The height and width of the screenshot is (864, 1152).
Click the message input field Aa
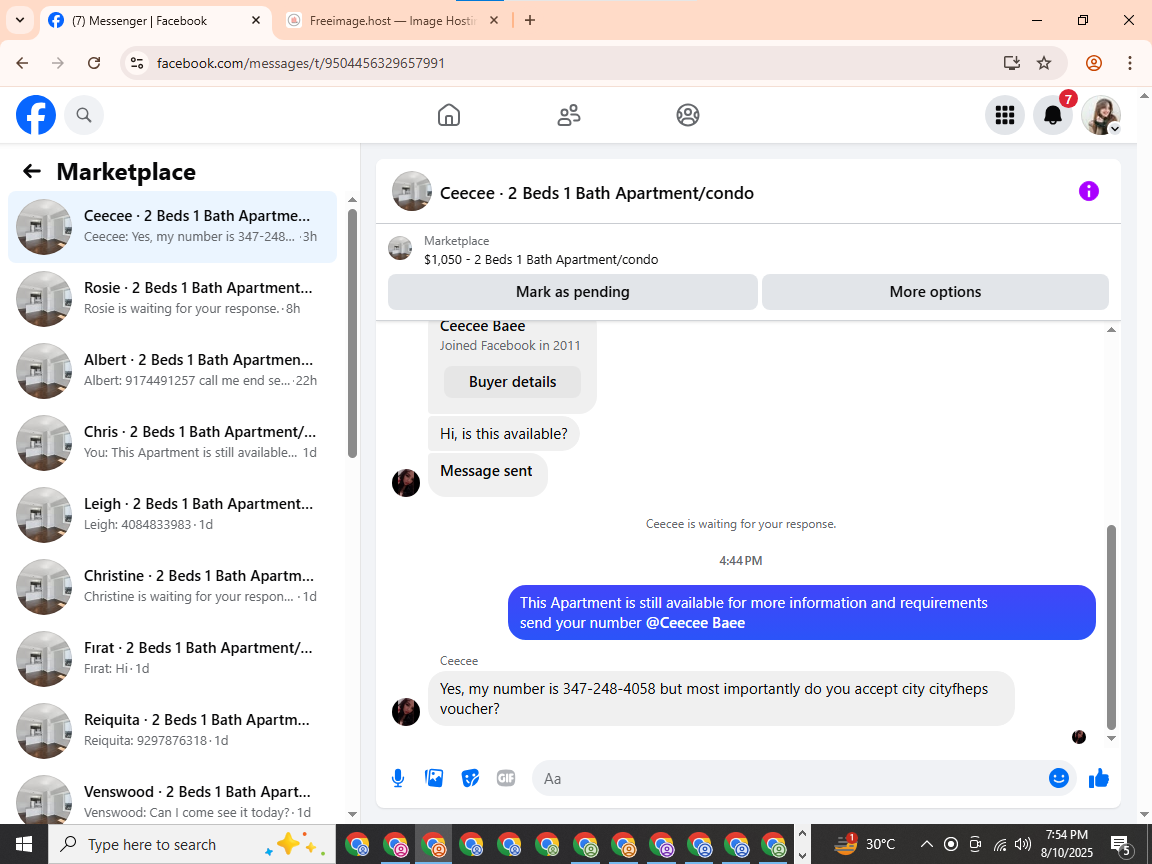790,778
